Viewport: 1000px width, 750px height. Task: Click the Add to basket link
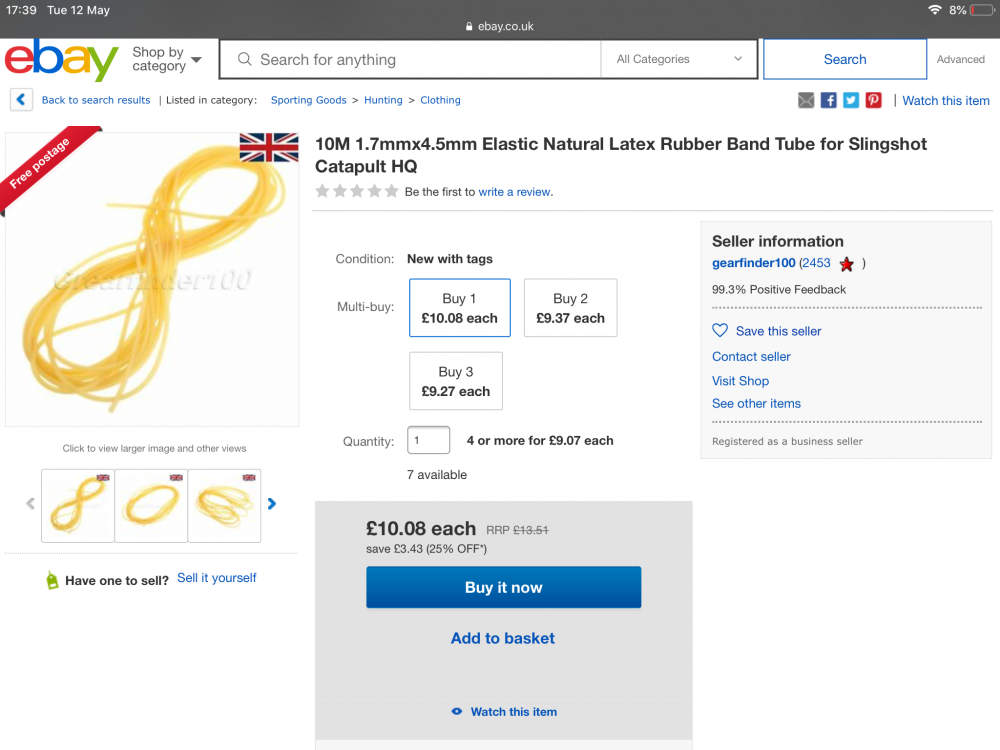pyautogui.click(x=503, y=638)
